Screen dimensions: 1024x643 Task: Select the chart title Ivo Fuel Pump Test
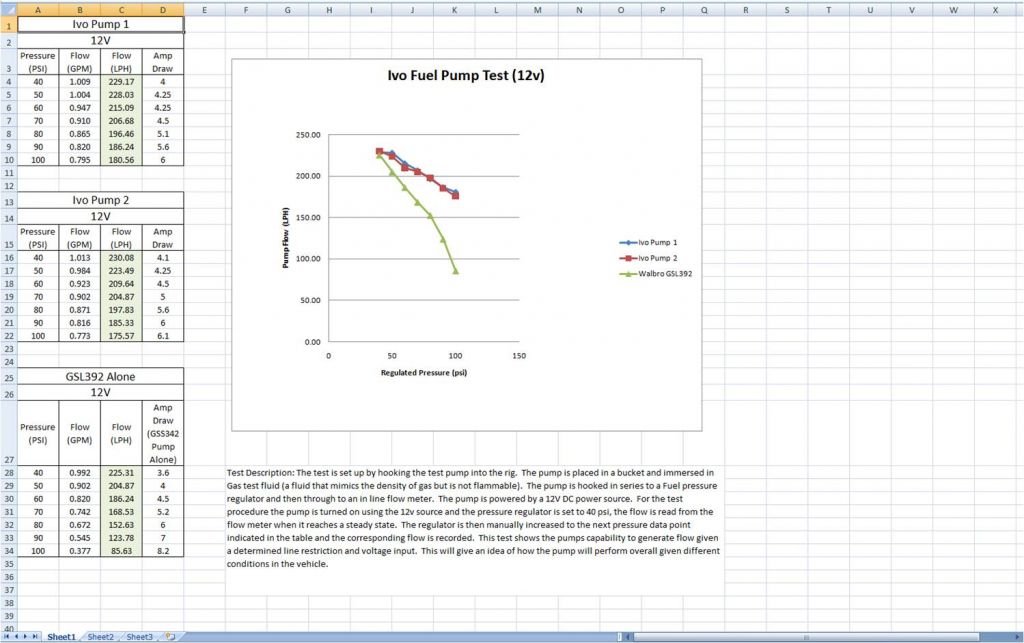[458, 76]
